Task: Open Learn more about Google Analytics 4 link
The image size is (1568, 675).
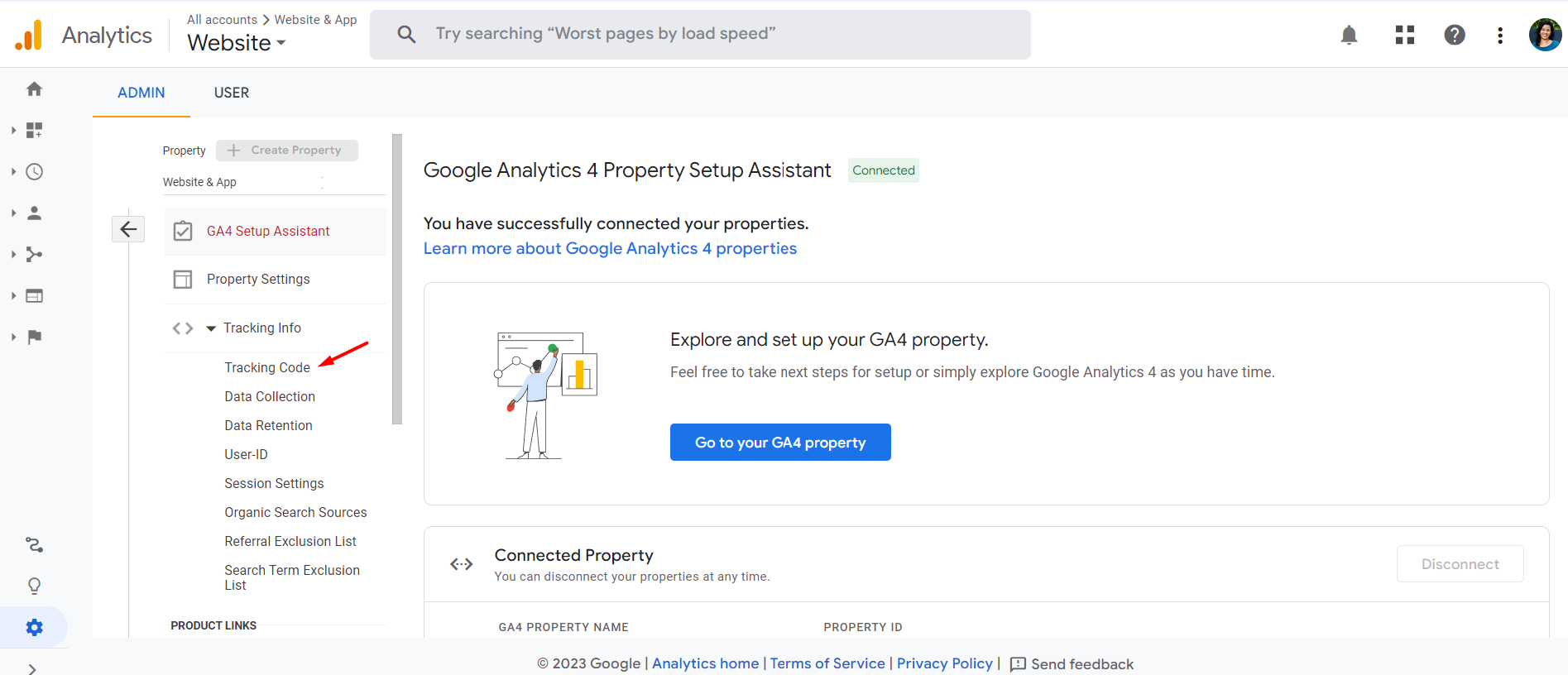Action: click(x=610, y=248)
